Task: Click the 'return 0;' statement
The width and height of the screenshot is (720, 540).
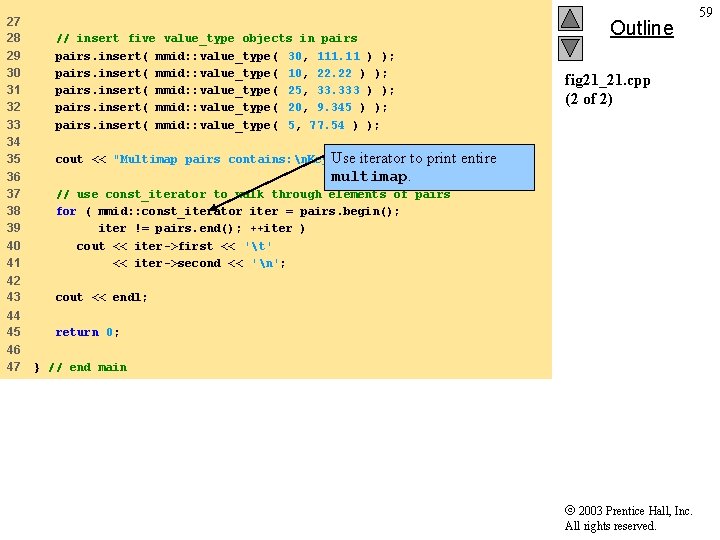Action: (x=87, y=332)
